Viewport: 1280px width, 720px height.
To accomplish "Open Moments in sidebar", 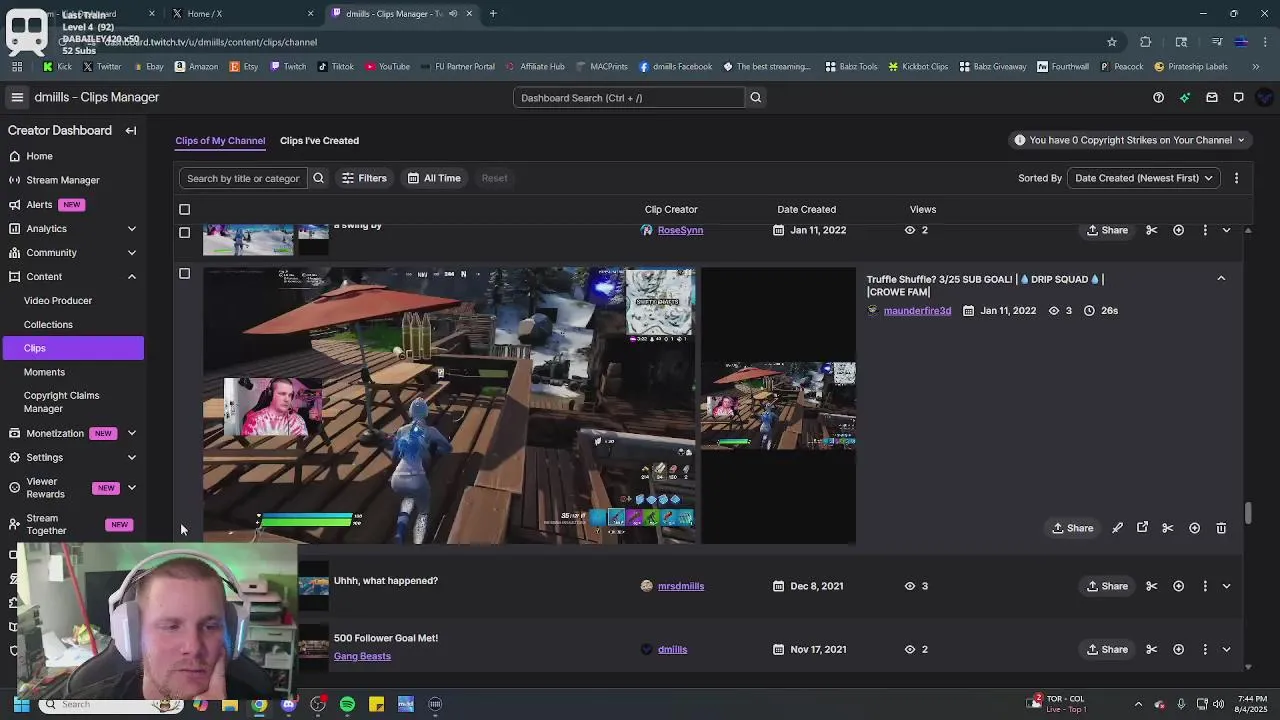I will [44, 372].
